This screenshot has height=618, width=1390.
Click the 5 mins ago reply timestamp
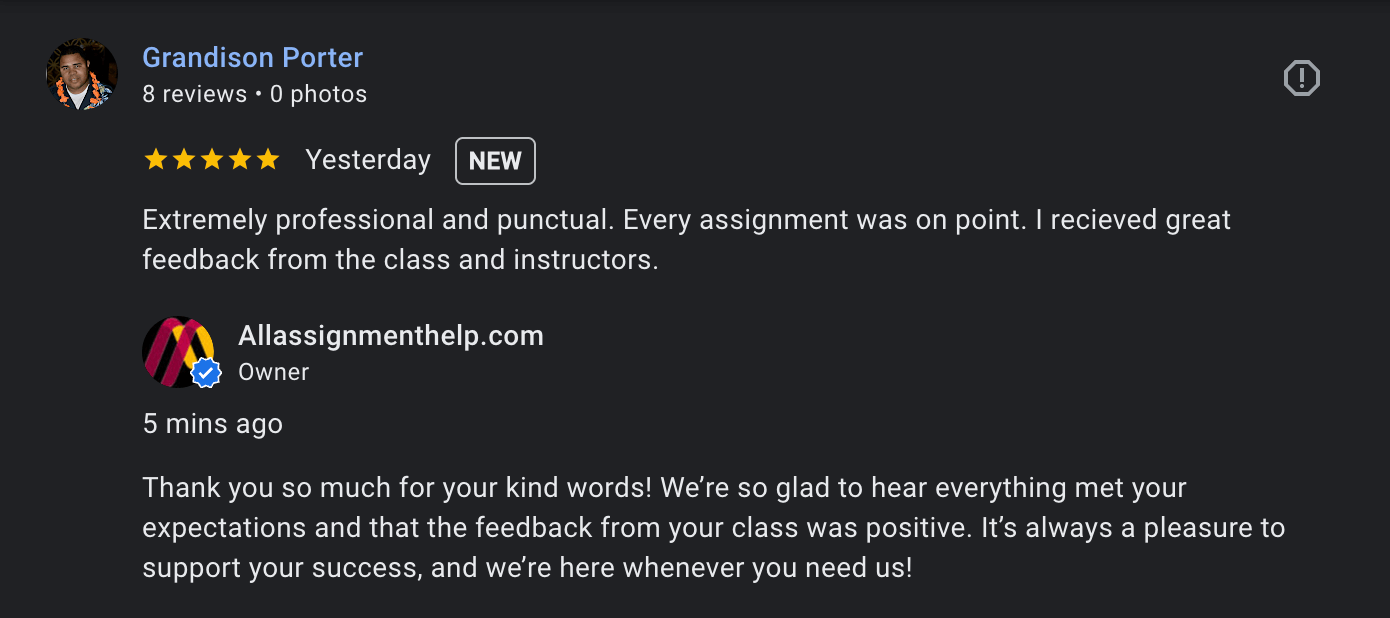pos(212,423)
